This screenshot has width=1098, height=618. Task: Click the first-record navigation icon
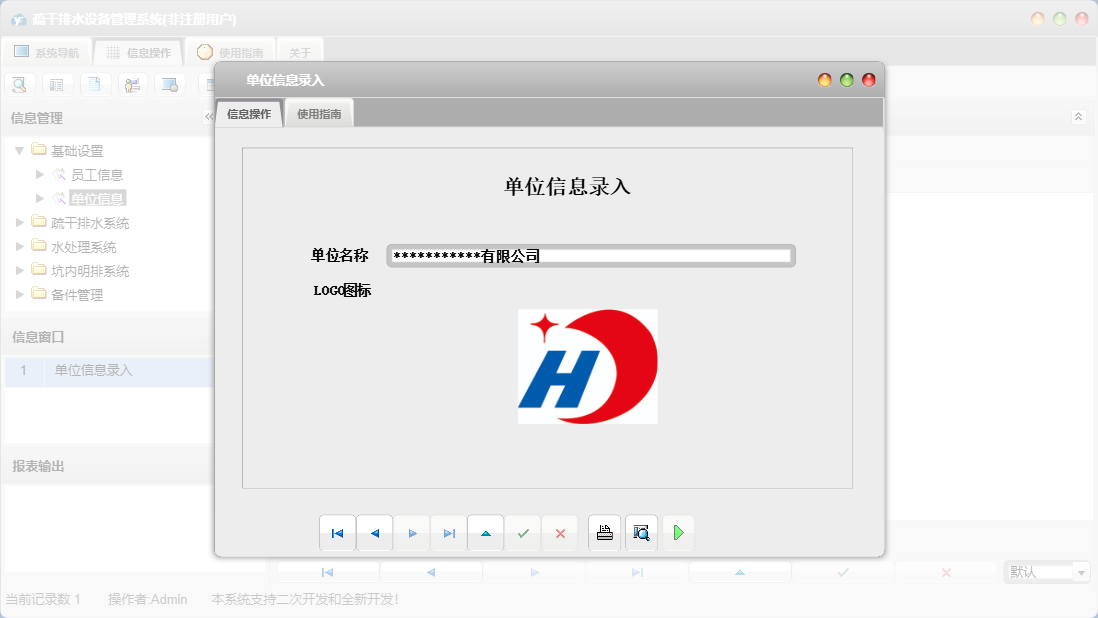pos(337,533)
